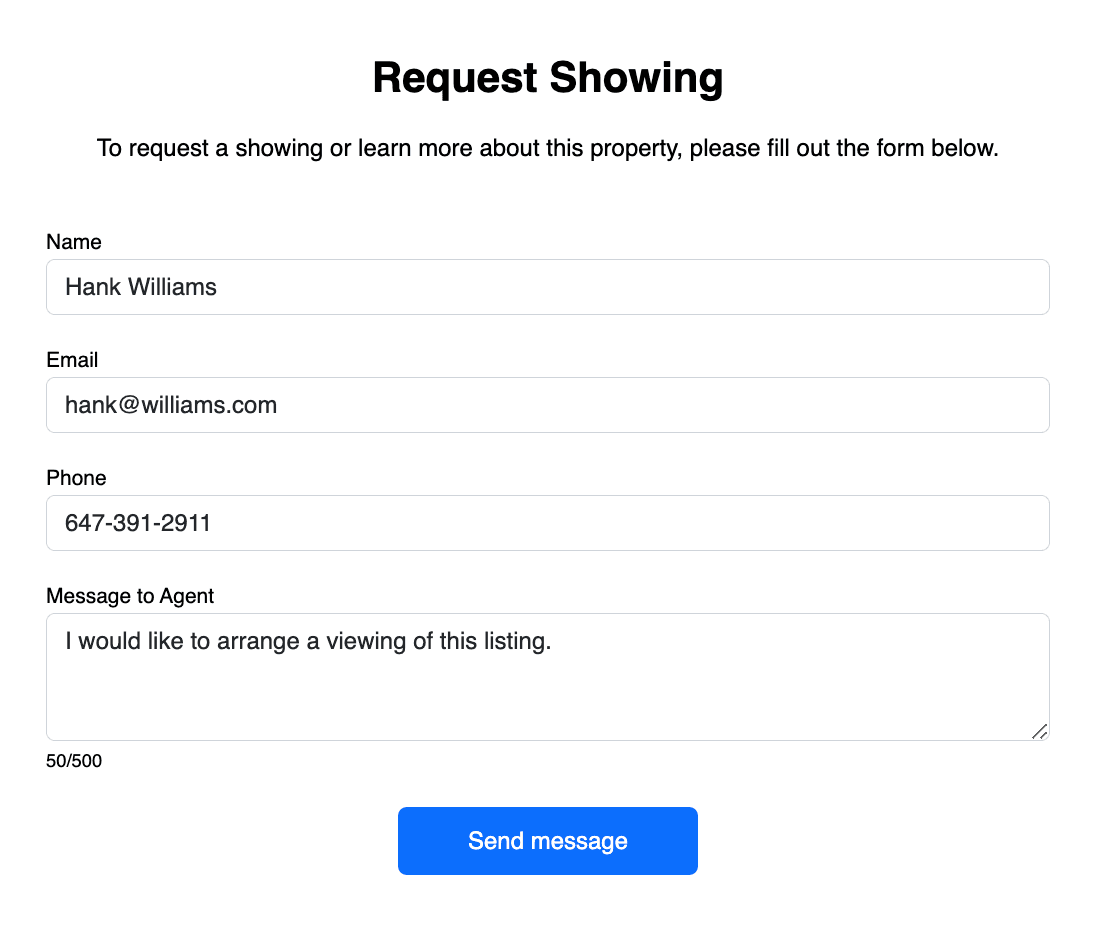Click the 50/500 character counter
Image resolution: width=1108 pixels, height=950 pixels.
coord(74,761)
